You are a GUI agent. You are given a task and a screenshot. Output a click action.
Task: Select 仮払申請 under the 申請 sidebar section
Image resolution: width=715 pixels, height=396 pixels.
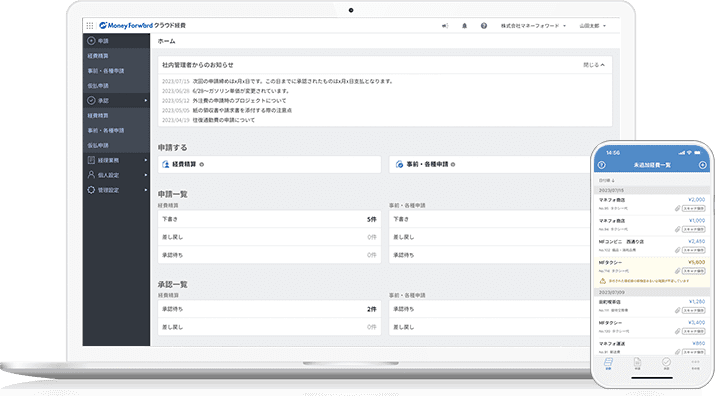click(116, 85)
